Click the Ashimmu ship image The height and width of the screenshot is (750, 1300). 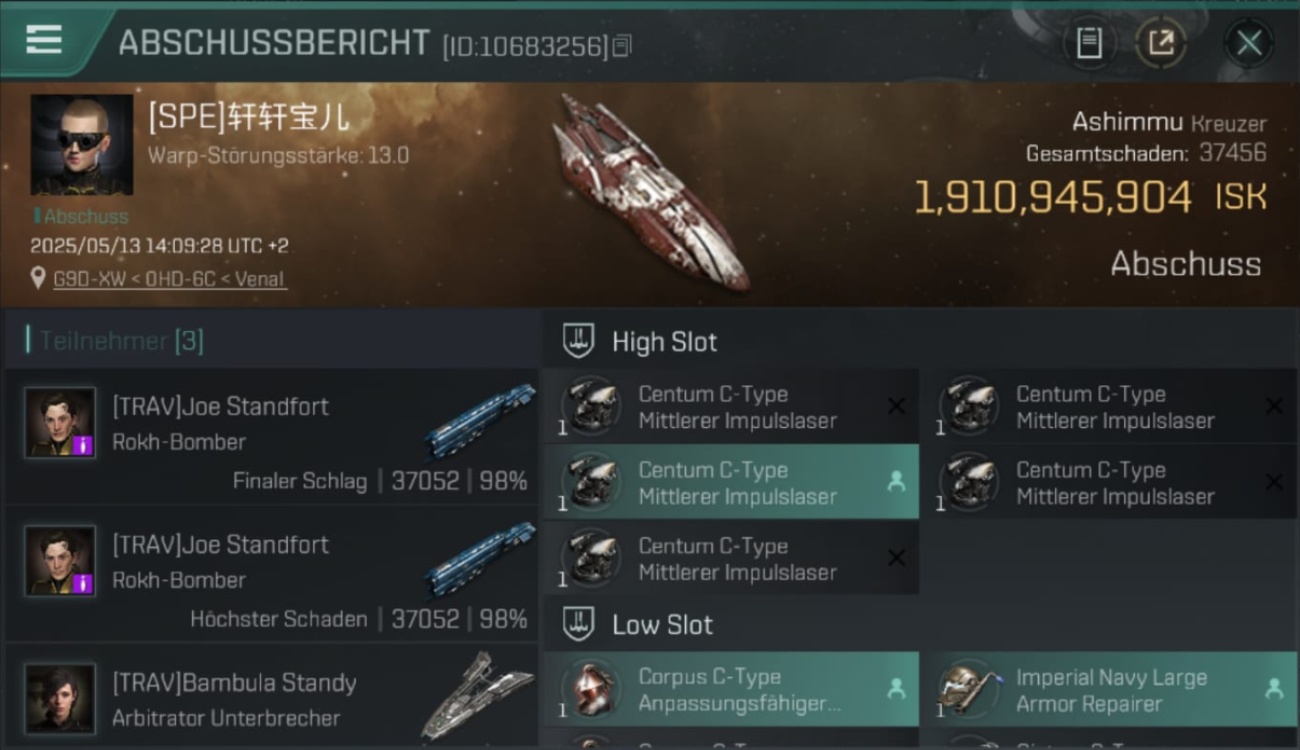tap(652, 192)
